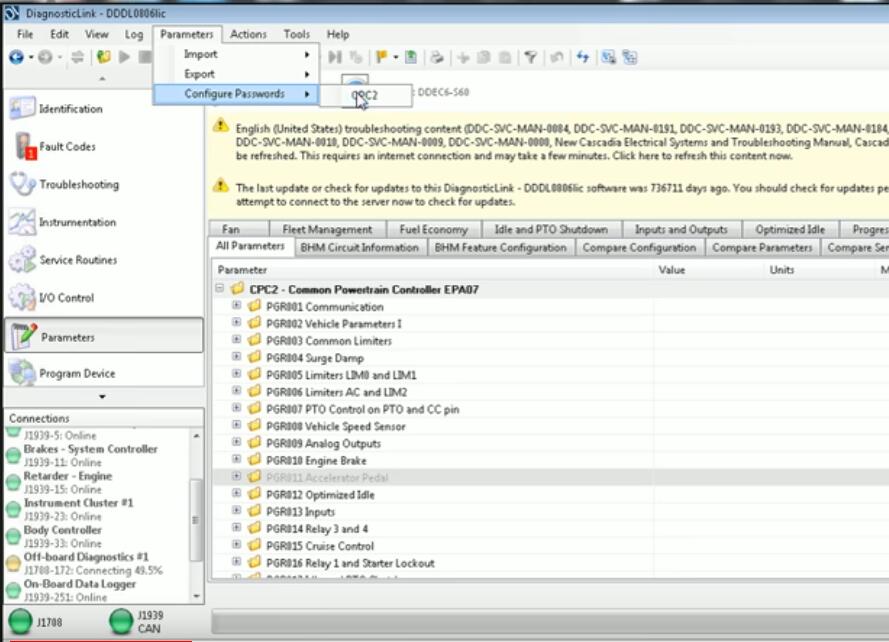Open the Tools menu
The image size is (889, 642).
pyautogui.click(x=297, y=34)
